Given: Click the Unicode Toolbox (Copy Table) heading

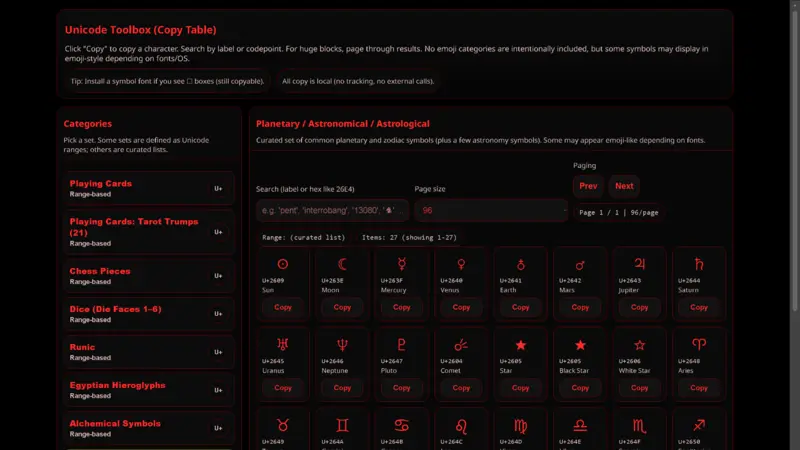Looking at the screenshot, I should [x=140, y=30].
